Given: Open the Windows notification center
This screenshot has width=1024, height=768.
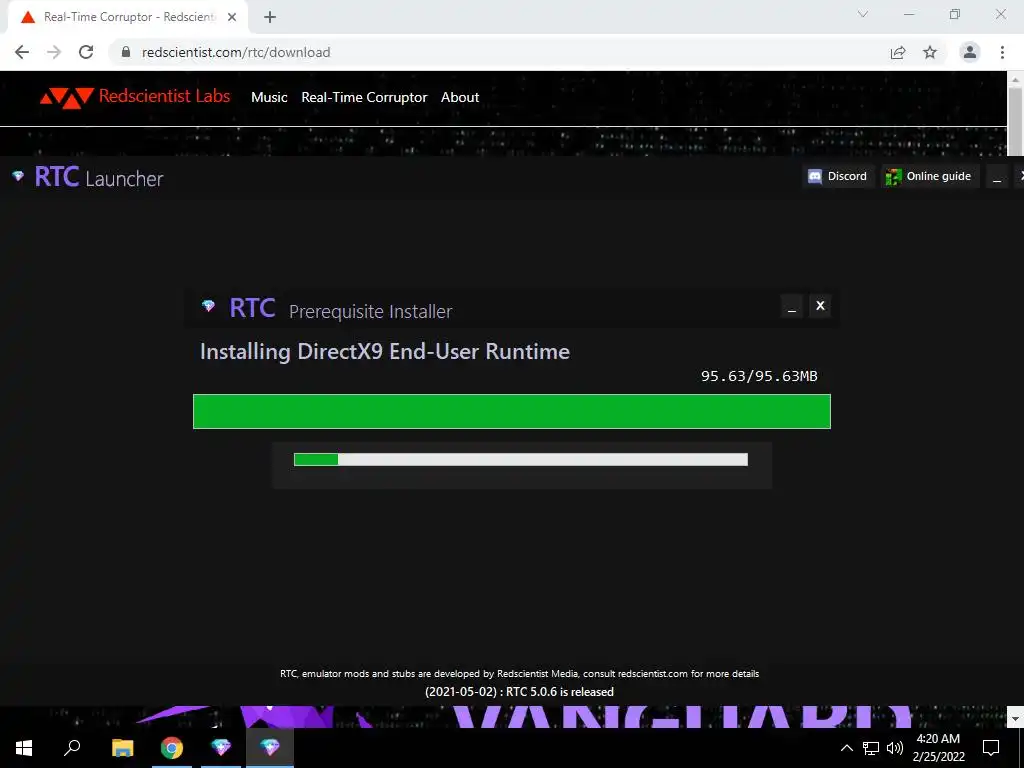Looking at the screenshot, I should [x=991, y=748].
